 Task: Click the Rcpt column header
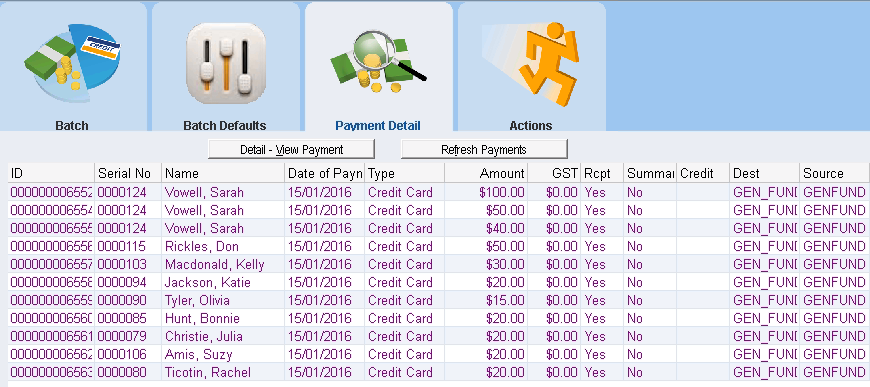coord(602,173)
